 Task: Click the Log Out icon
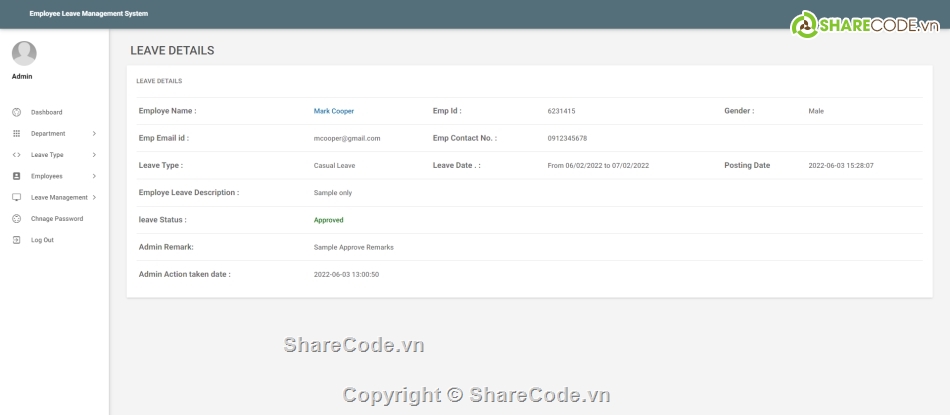click(x=16, y=240)
